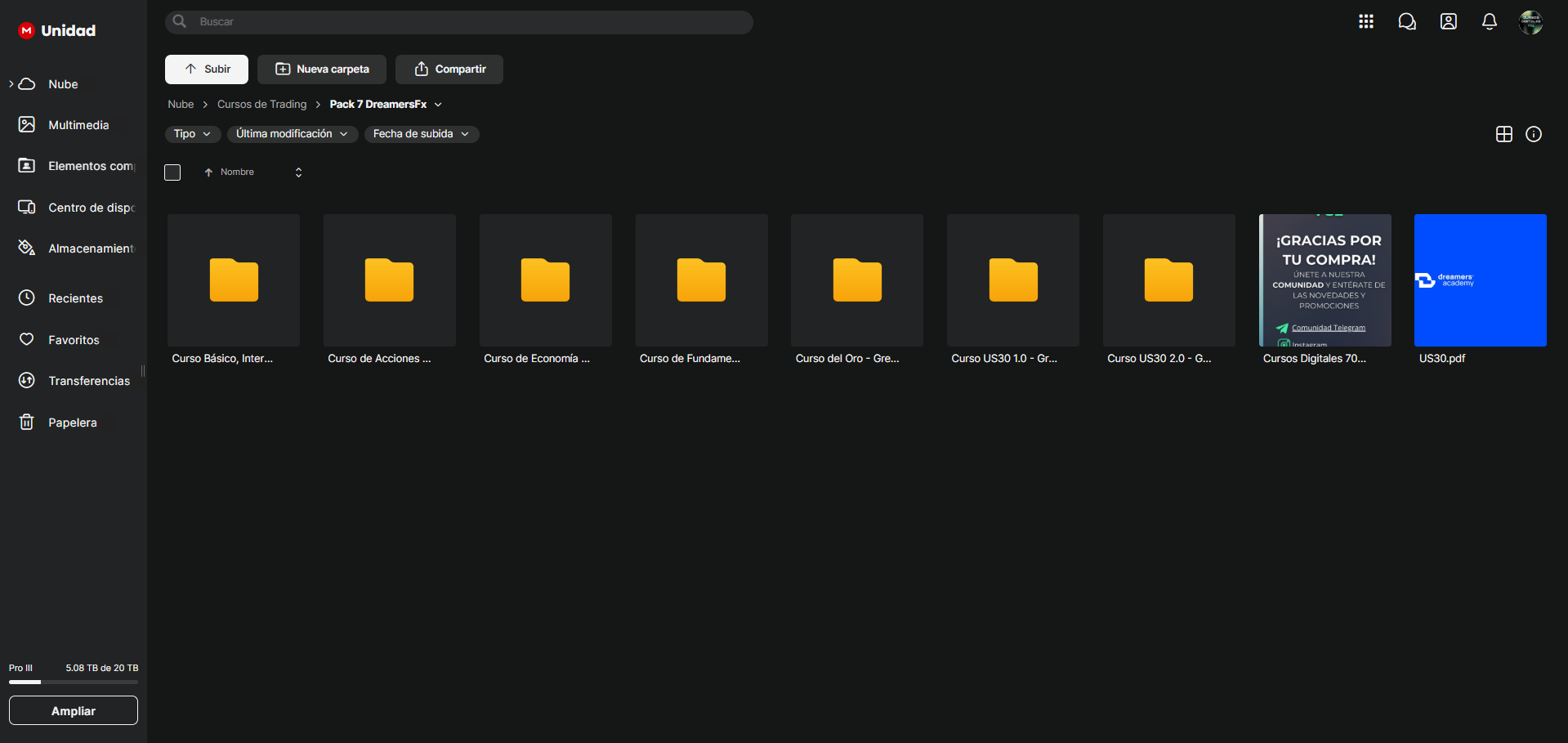Click the Subir upload button
This screenshot has width=1568, height=743.
click(207, 69)
